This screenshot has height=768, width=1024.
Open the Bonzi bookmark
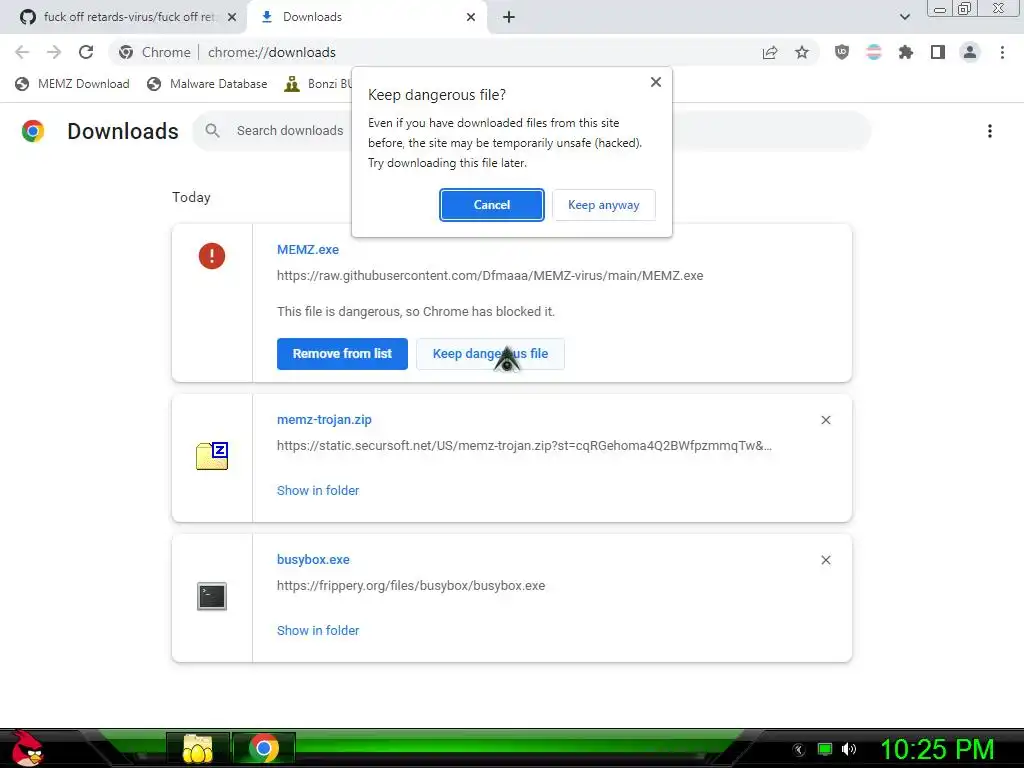(317, 84)
